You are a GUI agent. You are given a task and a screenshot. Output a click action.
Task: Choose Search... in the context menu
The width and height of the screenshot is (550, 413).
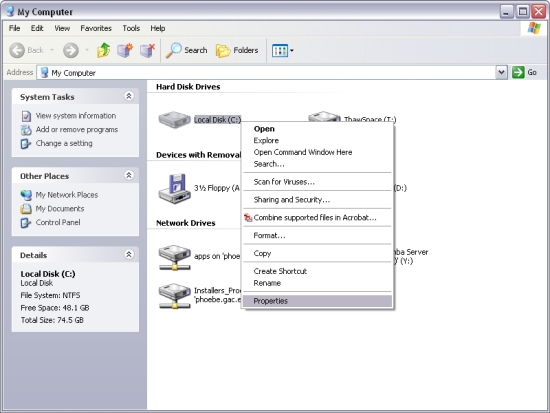click(x=317, y=164)
